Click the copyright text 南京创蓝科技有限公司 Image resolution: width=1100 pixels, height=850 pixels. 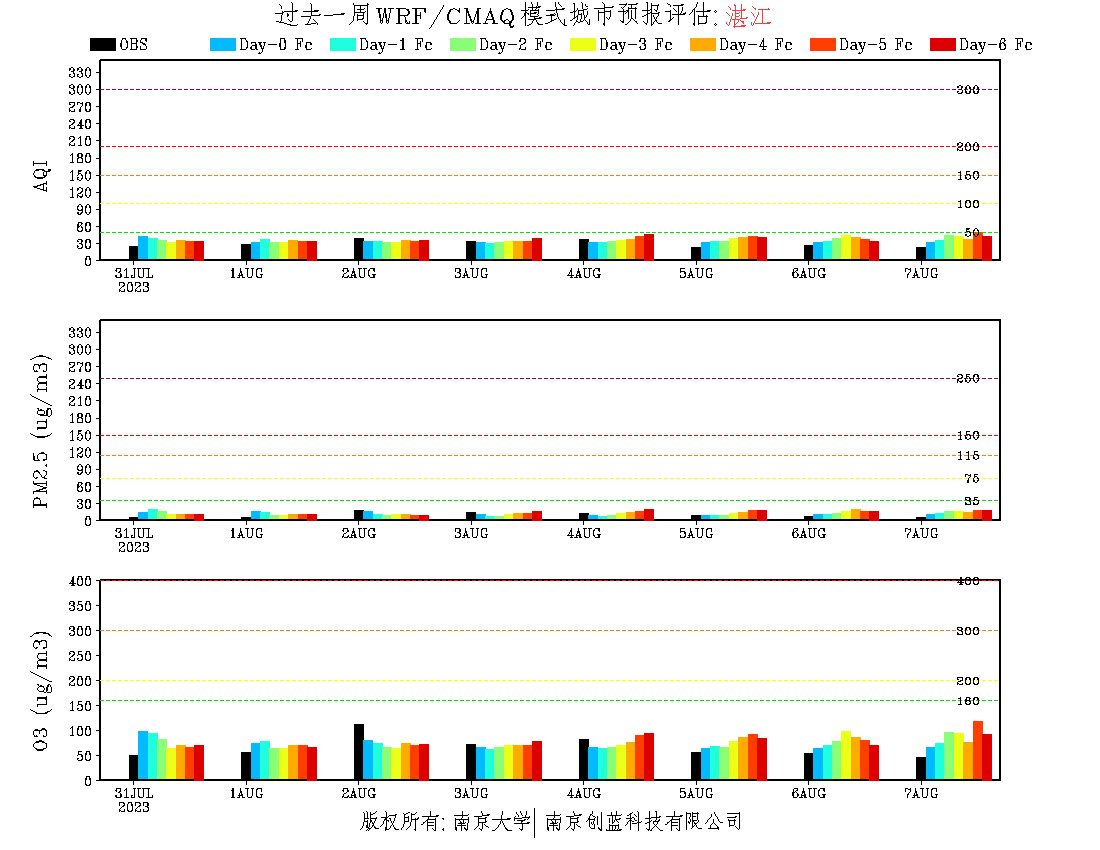(x=643, y=821)
